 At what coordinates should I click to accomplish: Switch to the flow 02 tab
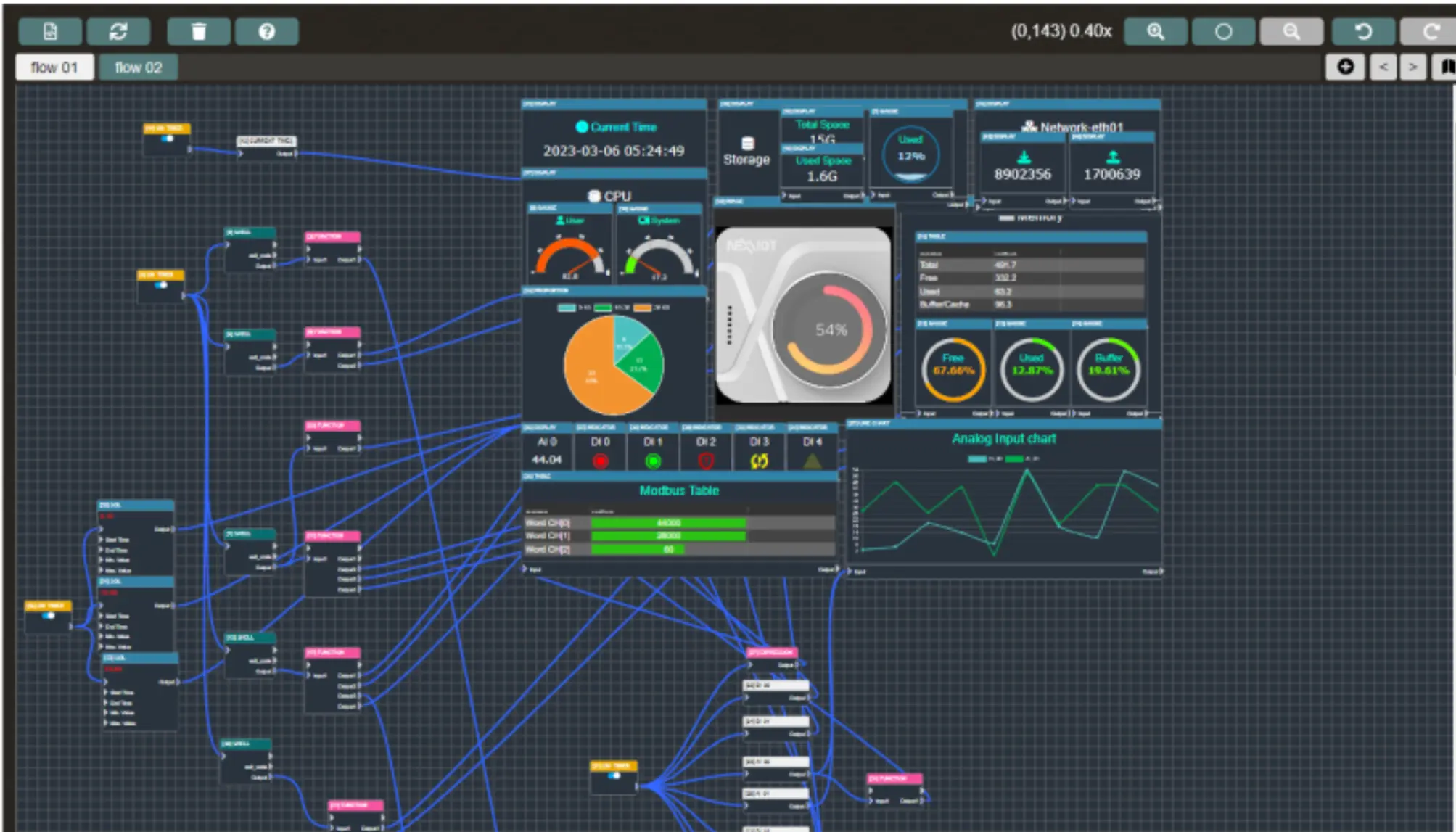coord(138,67)
